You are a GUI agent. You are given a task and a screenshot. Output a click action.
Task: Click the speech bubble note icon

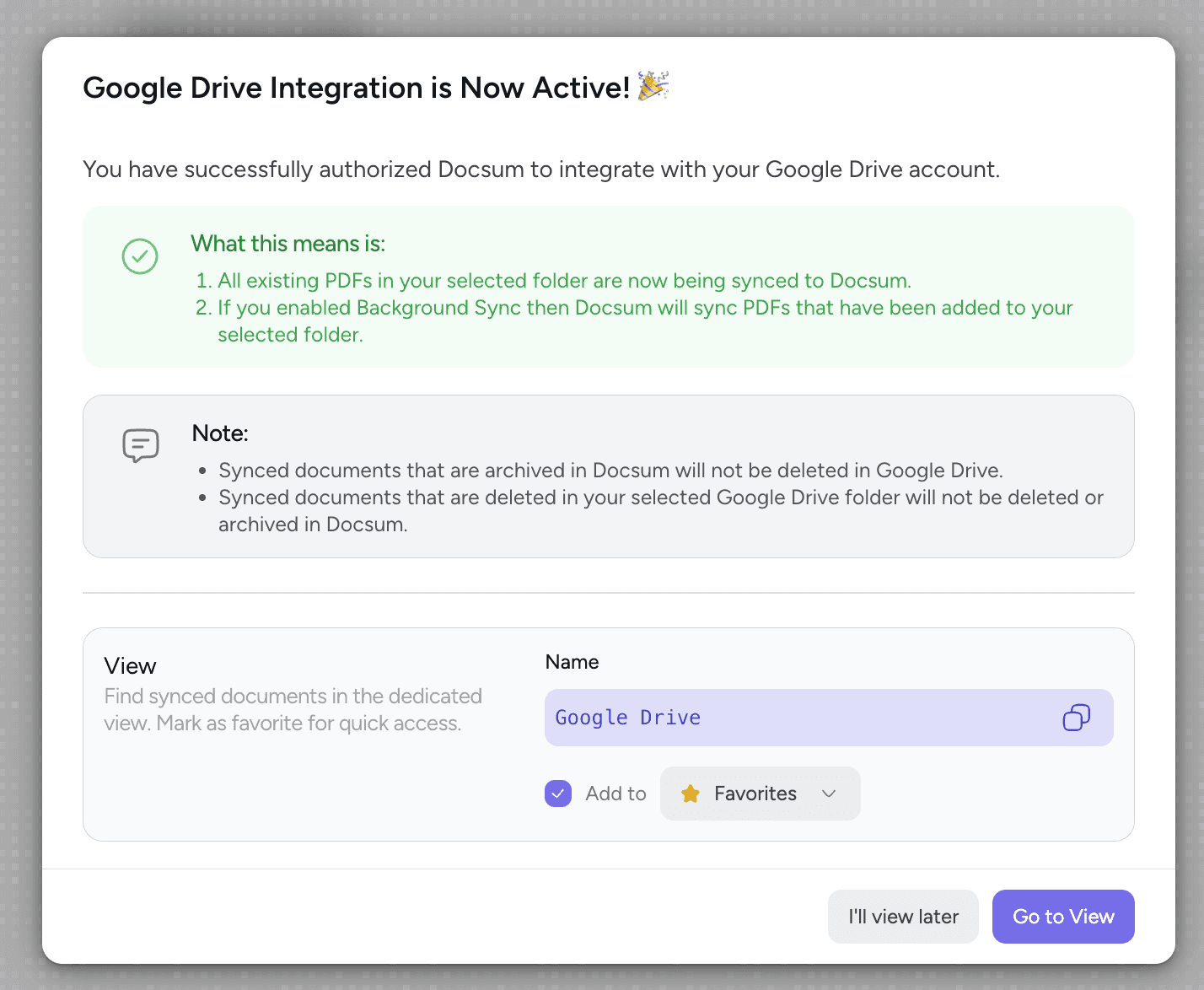click(x=141, y=445)
